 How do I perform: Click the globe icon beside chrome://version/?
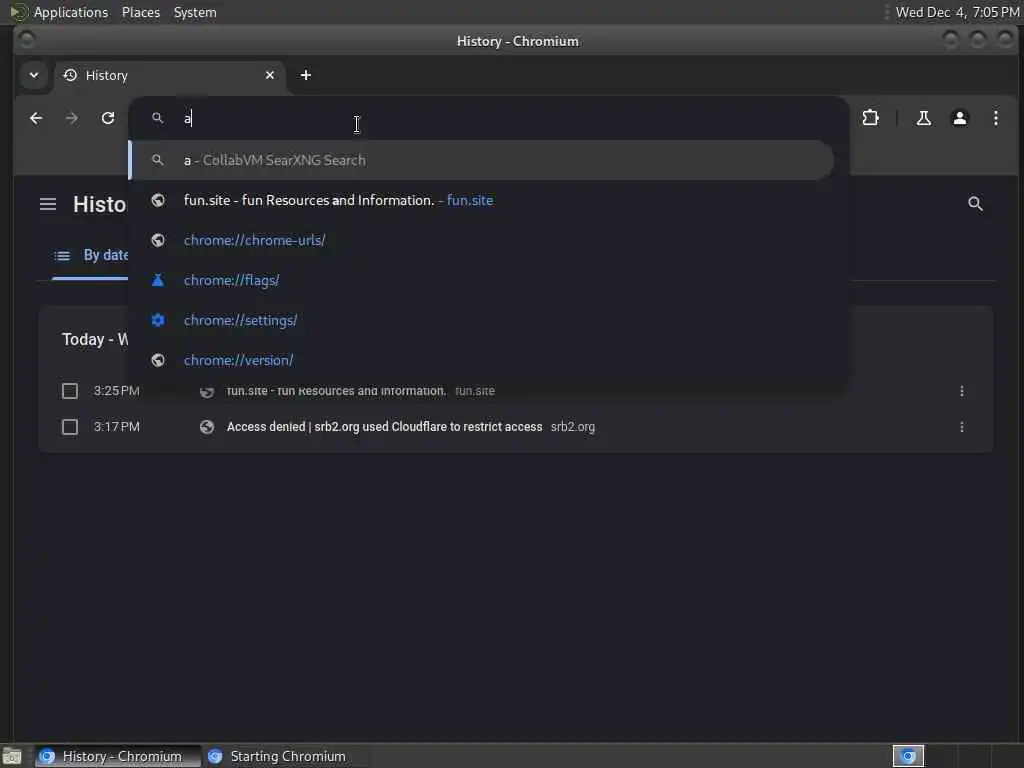[157, 360]
